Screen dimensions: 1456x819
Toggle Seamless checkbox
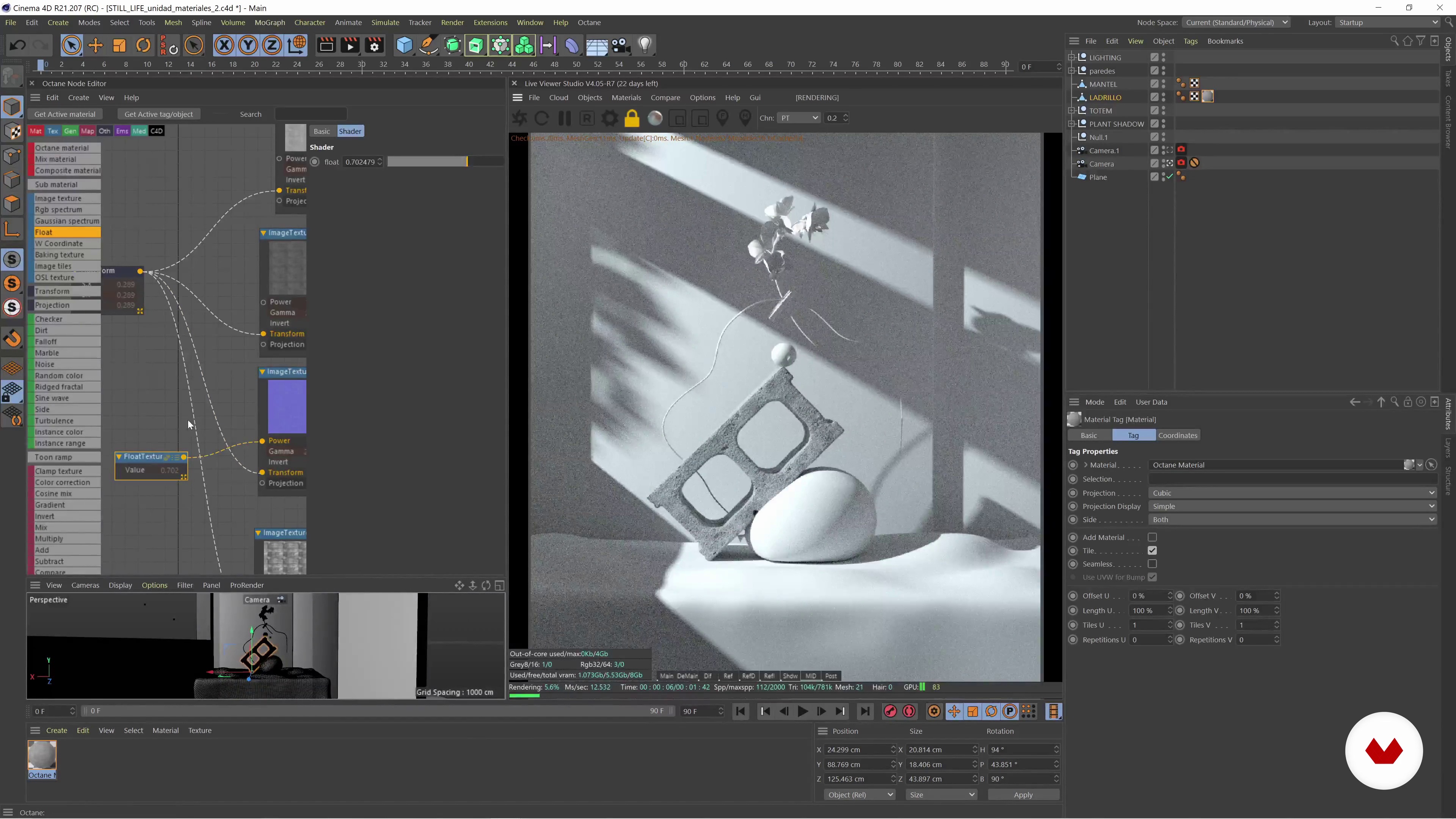1152,564
